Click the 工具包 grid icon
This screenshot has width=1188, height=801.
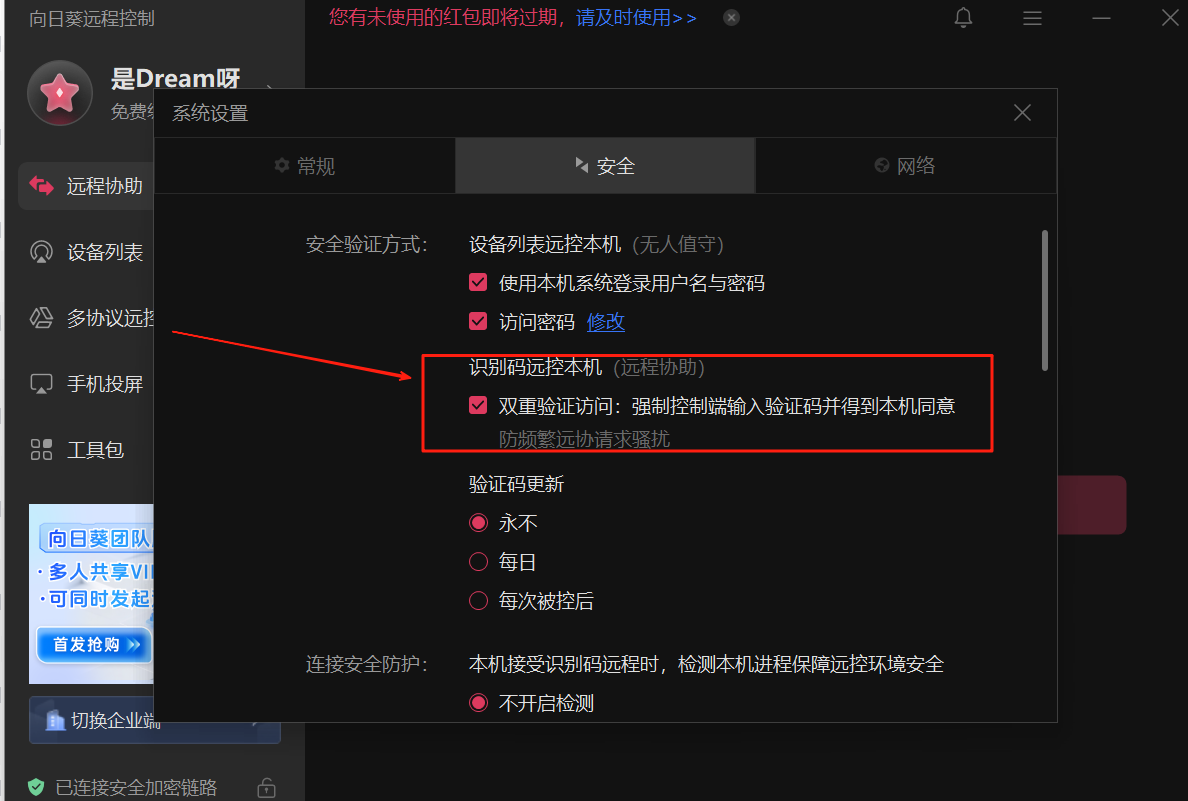[x=41, y=449]
